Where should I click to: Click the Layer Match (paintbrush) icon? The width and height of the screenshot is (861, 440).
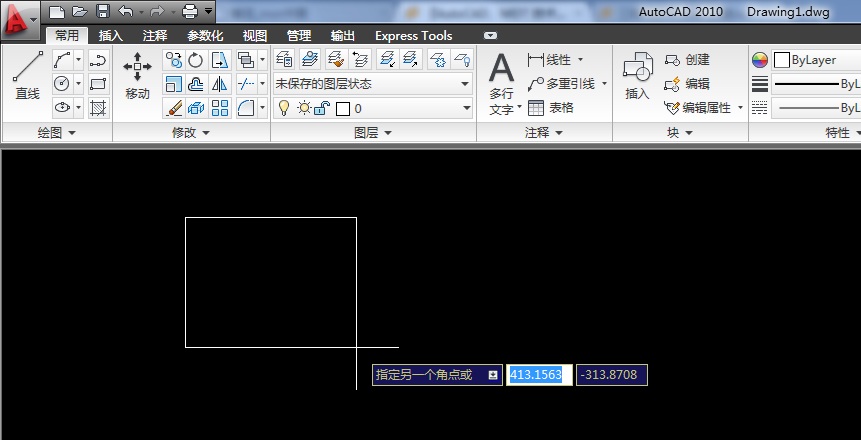336,59
